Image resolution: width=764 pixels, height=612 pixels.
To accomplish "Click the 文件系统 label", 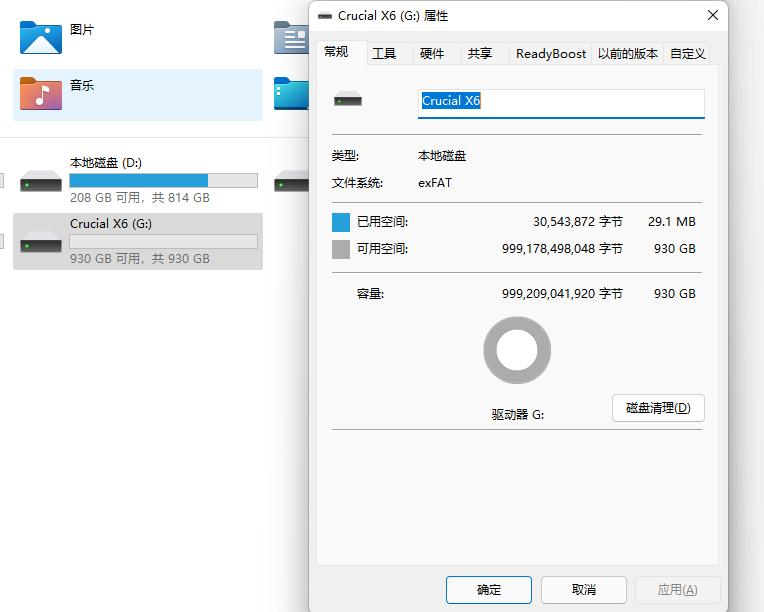I will coord(357,183).
